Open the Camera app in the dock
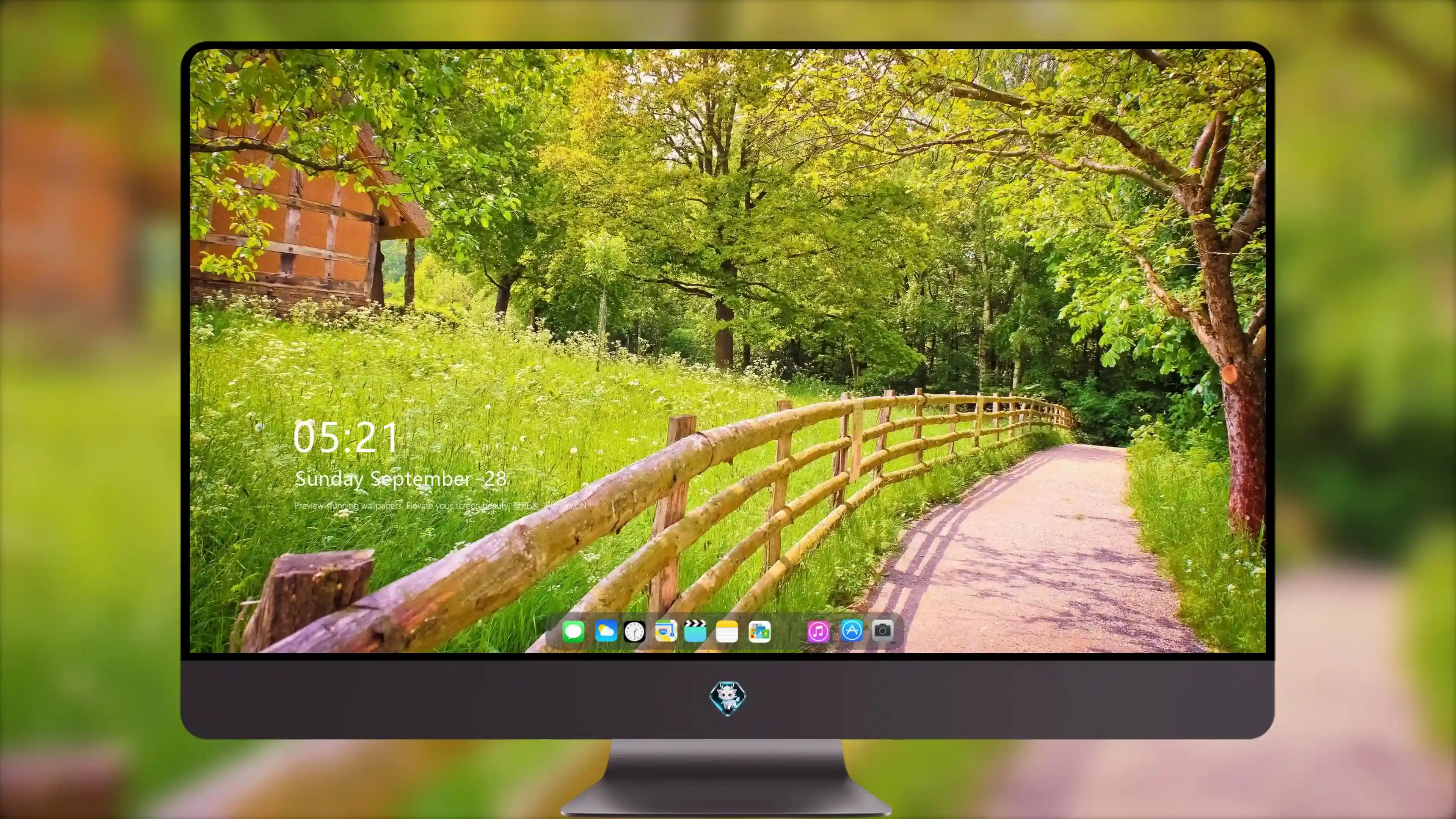 pos(882,630)
